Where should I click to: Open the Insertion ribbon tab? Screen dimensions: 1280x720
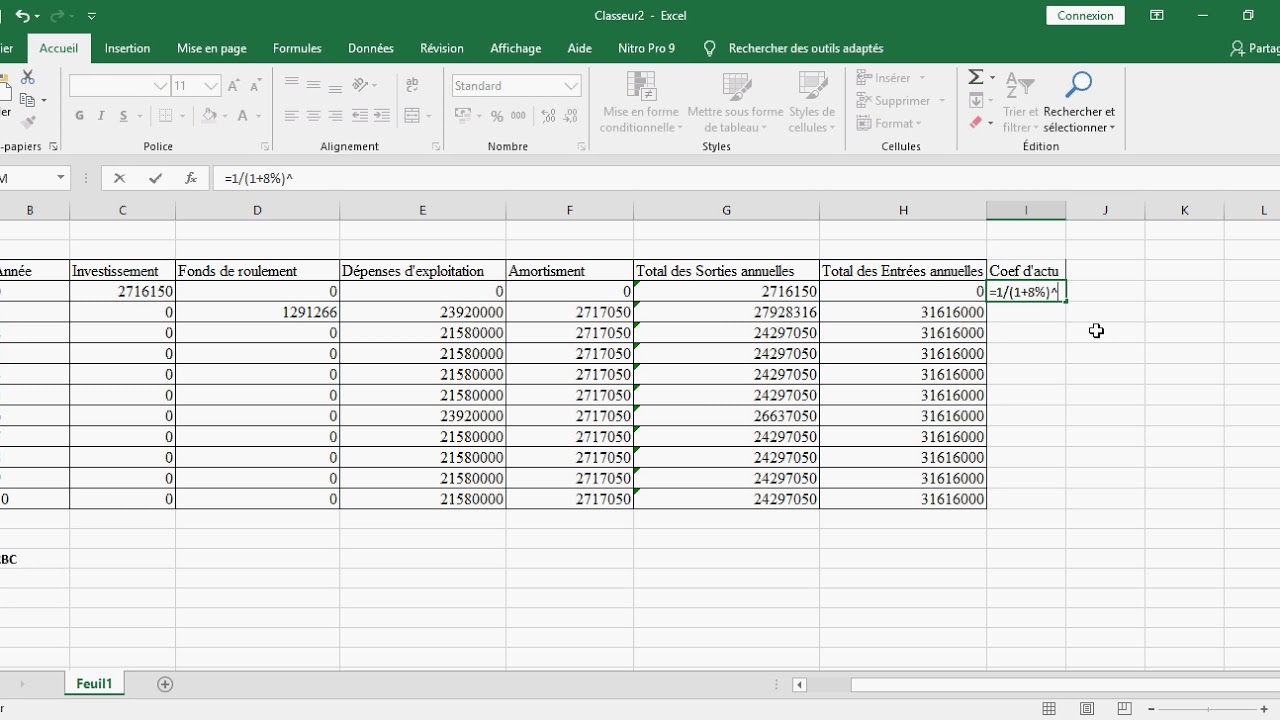127,48
